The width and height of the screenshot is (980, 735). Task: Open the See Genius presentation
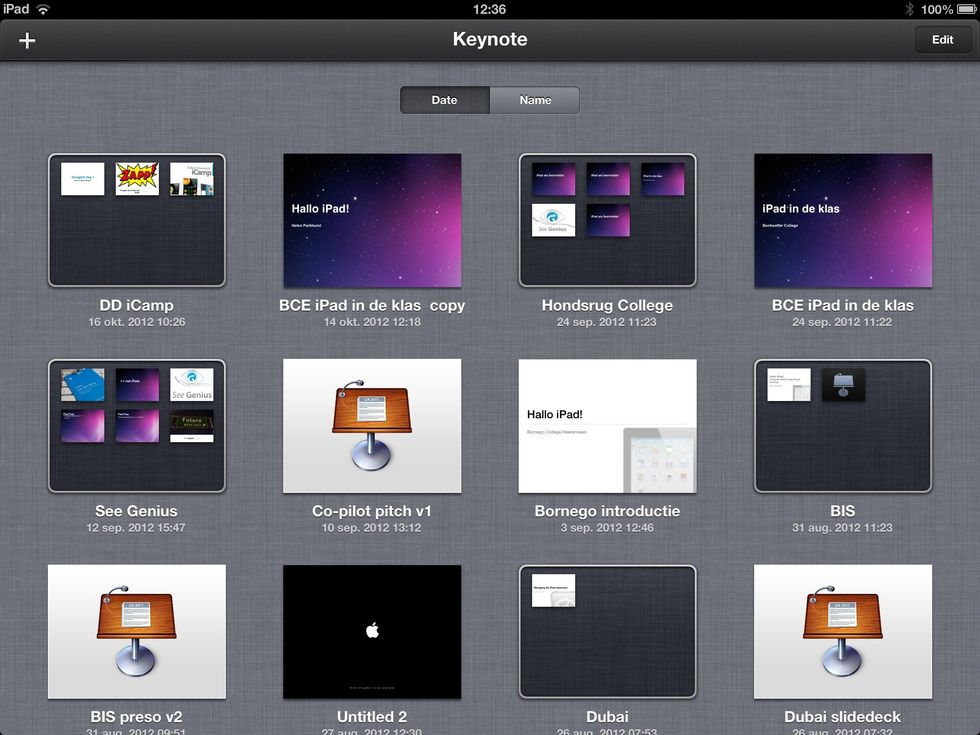pyautogui.click(x=137, y=426)
